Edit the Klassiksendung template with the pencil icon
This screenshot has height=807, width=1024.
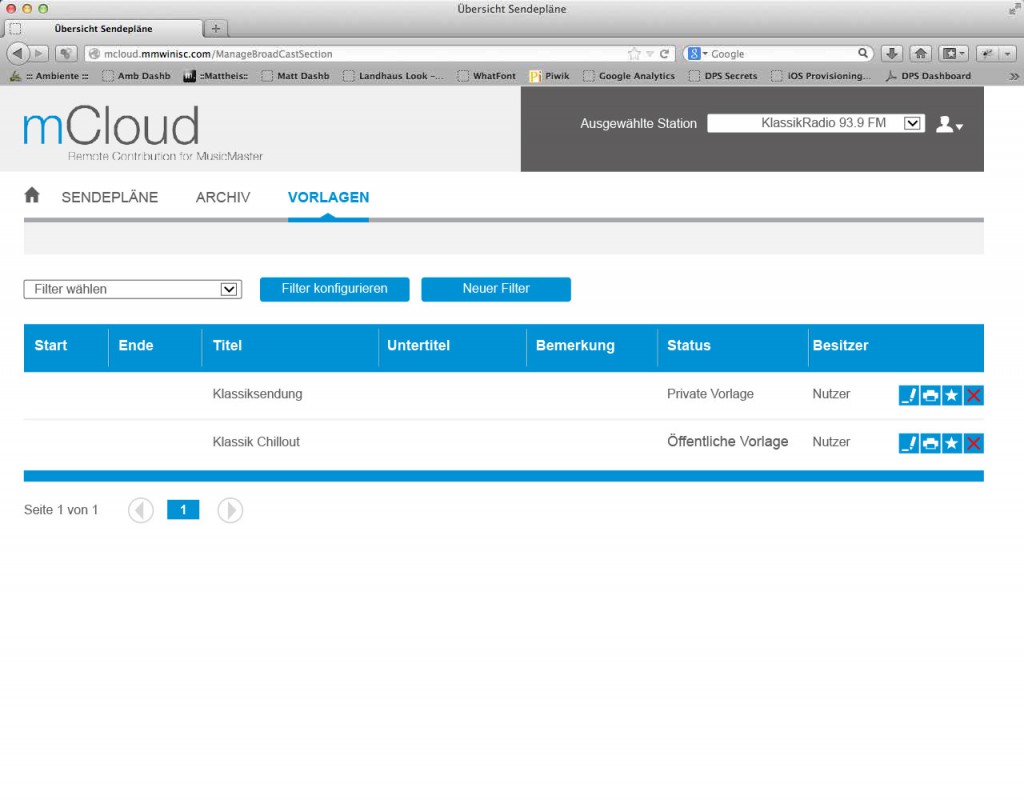[908, 395]
